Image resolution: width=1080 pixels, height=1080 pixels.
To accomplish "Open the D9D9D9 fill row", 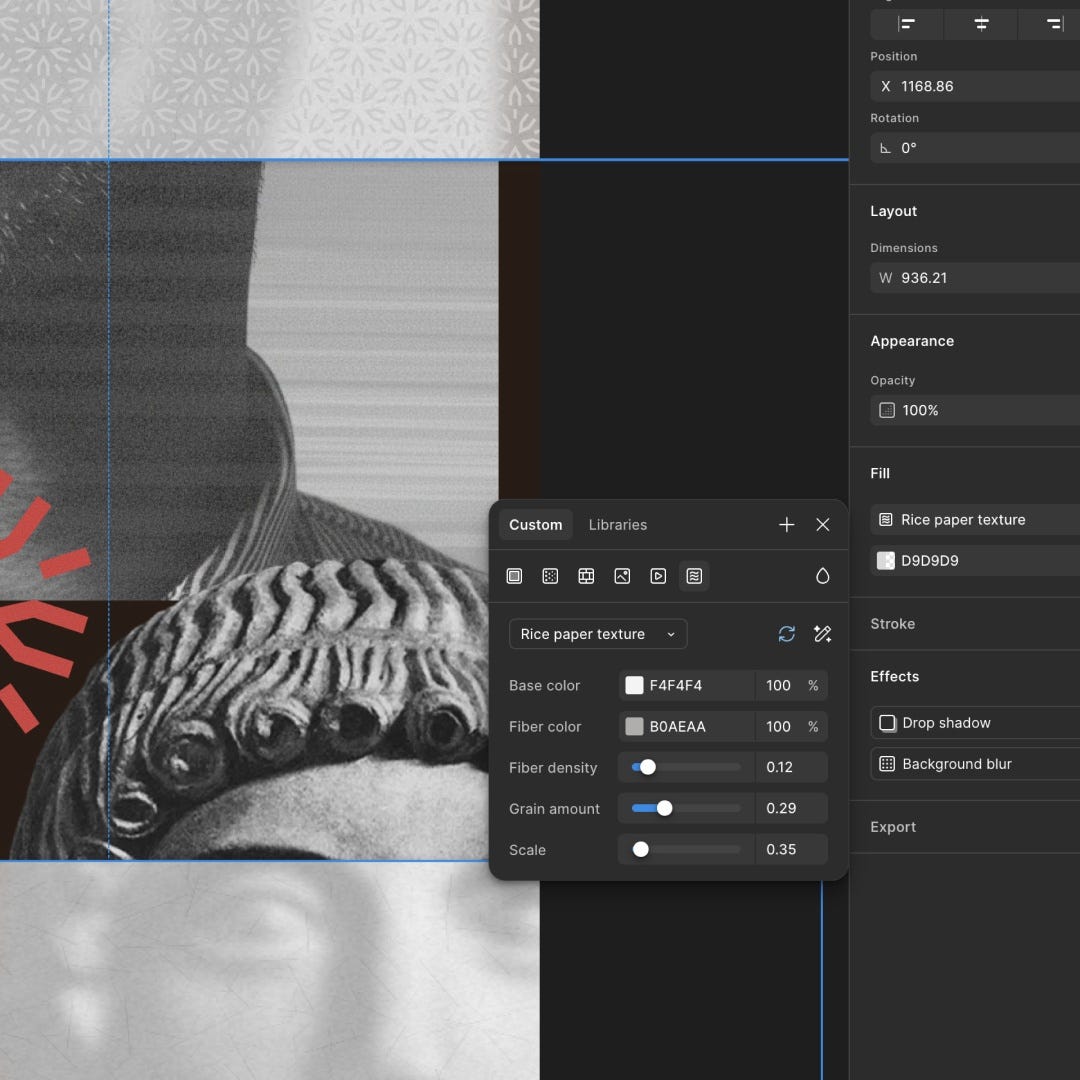I will (975, 561).
